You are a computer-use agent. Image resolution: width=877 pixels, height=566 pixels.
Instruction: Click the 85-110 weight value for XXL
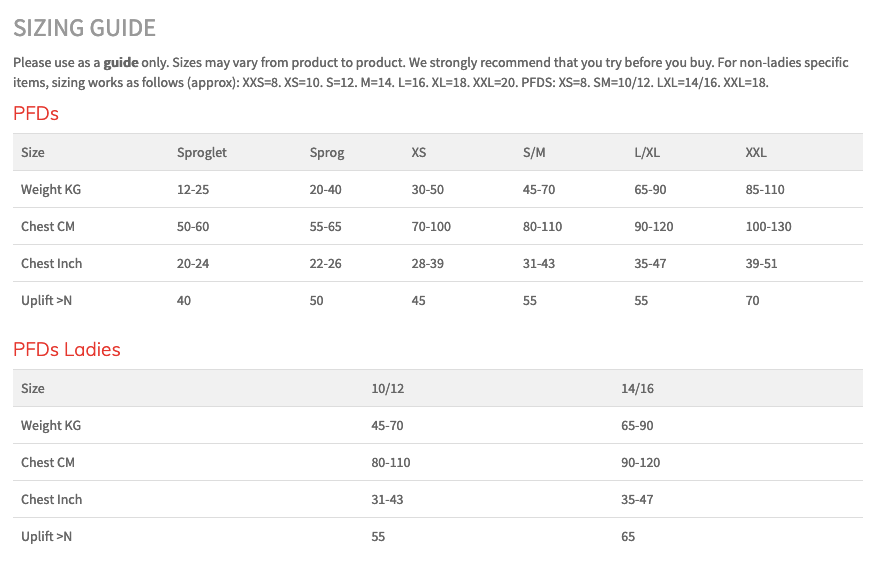pyautogui.click(x=765, y=189)
